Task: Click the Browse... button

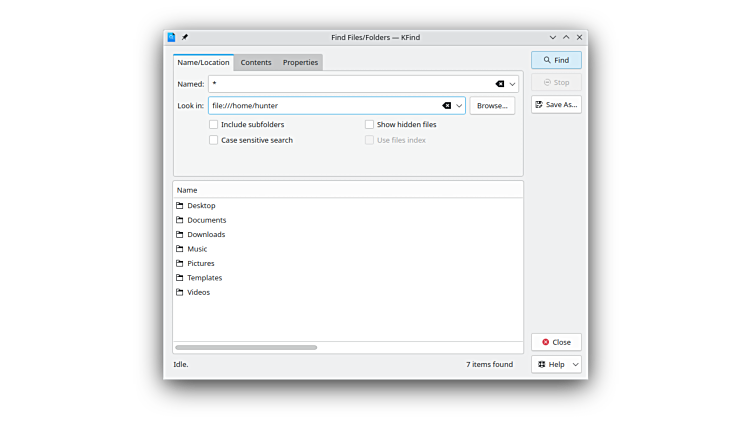Action: [492, 105]
